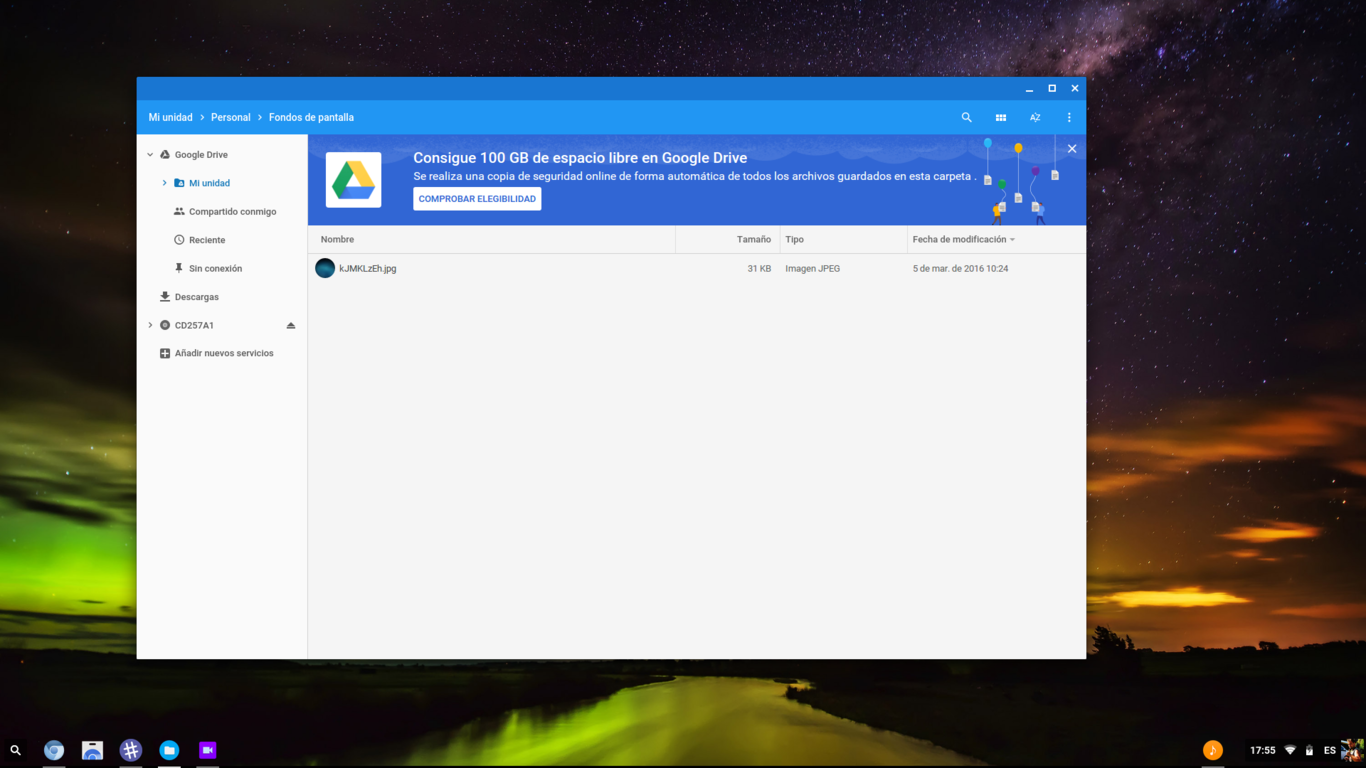Choose Añadir nuevos servicios
The height and width of the screenshot is (768, 1366).
coord(224,352)
